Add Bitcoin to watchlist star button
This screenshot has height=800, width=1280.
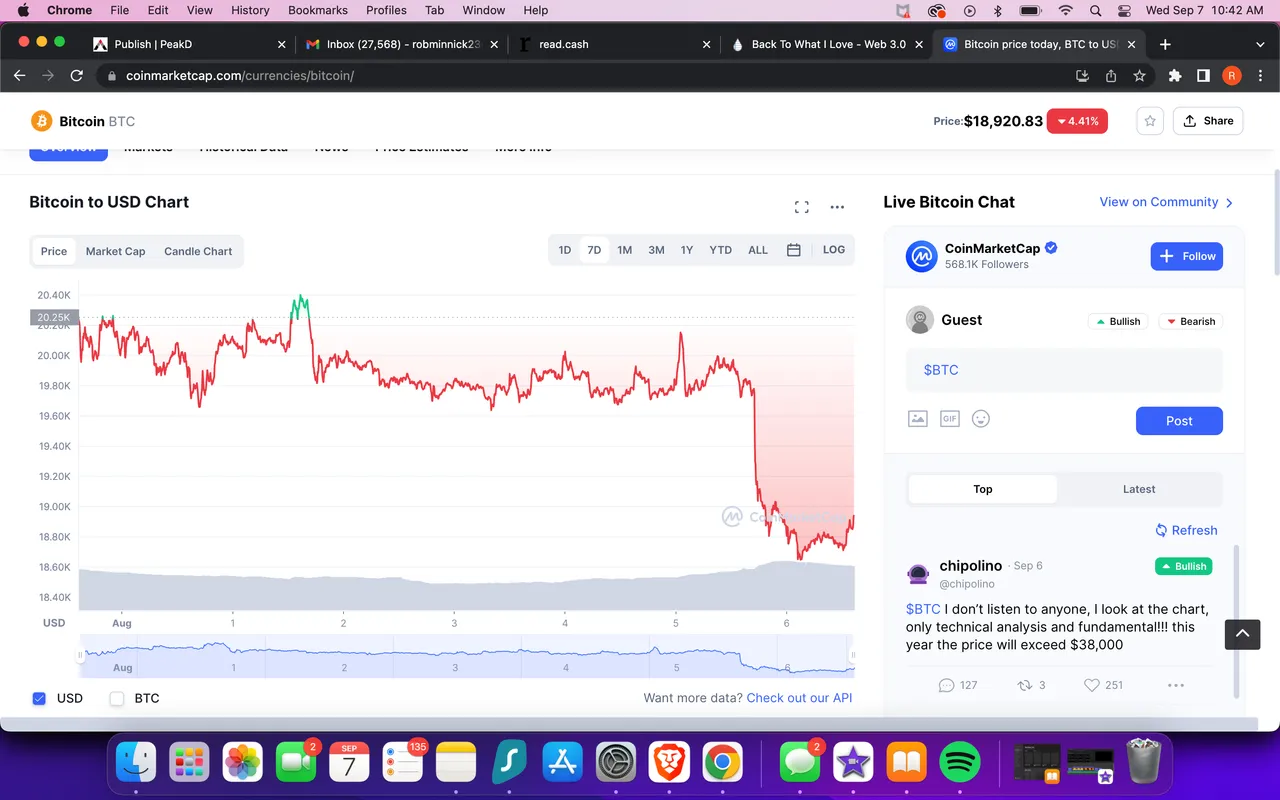point(1150,121)
